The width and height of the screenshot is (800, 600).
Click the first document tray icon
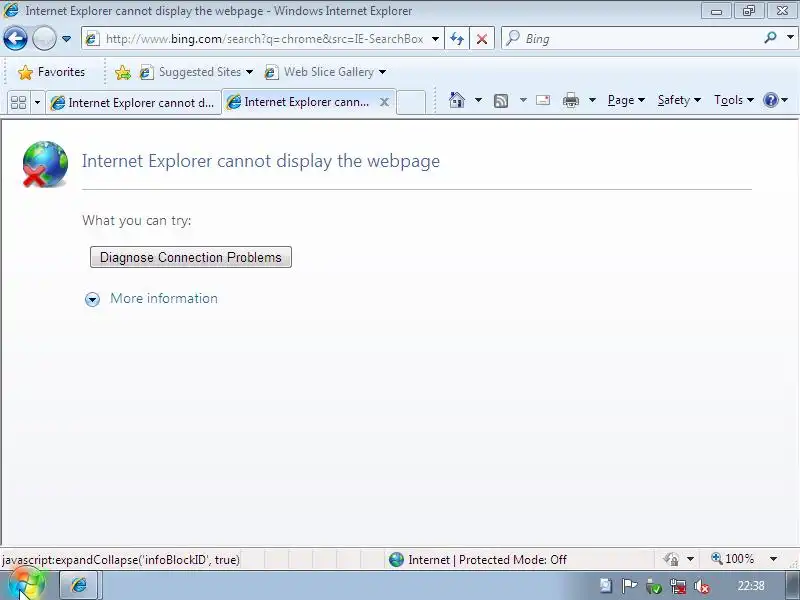pos(606,586)
